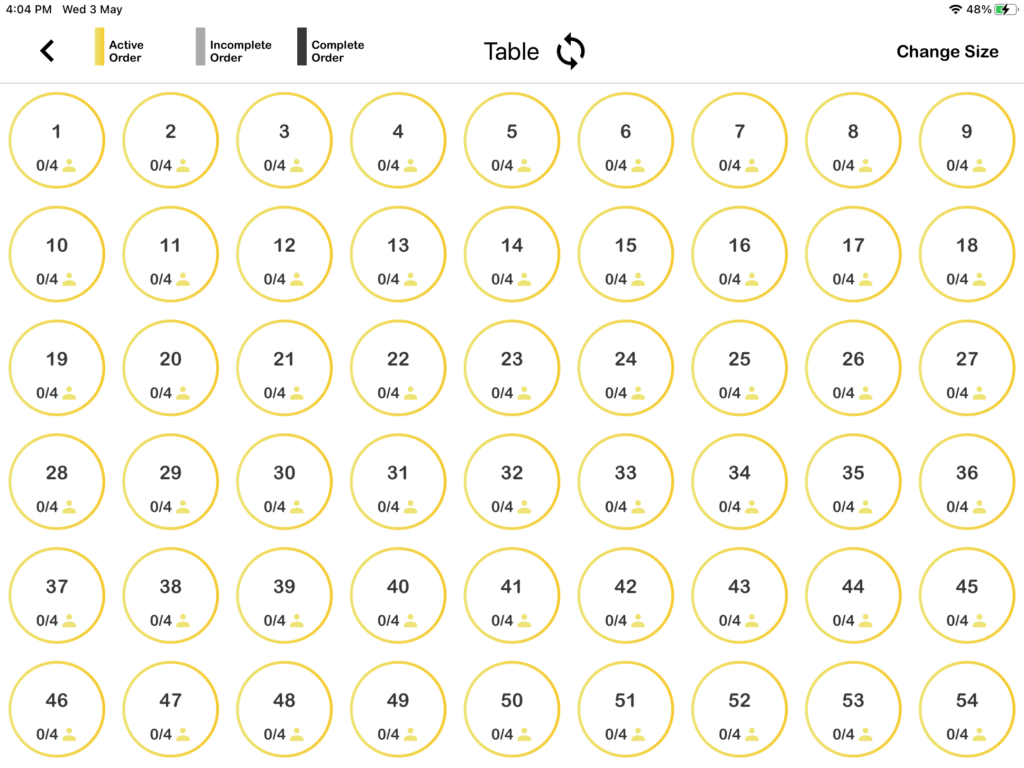The width and height of the screenshot is (1024, 768).
Task: Tap the seat icon on table 5
Action: (x=524, y=166)
